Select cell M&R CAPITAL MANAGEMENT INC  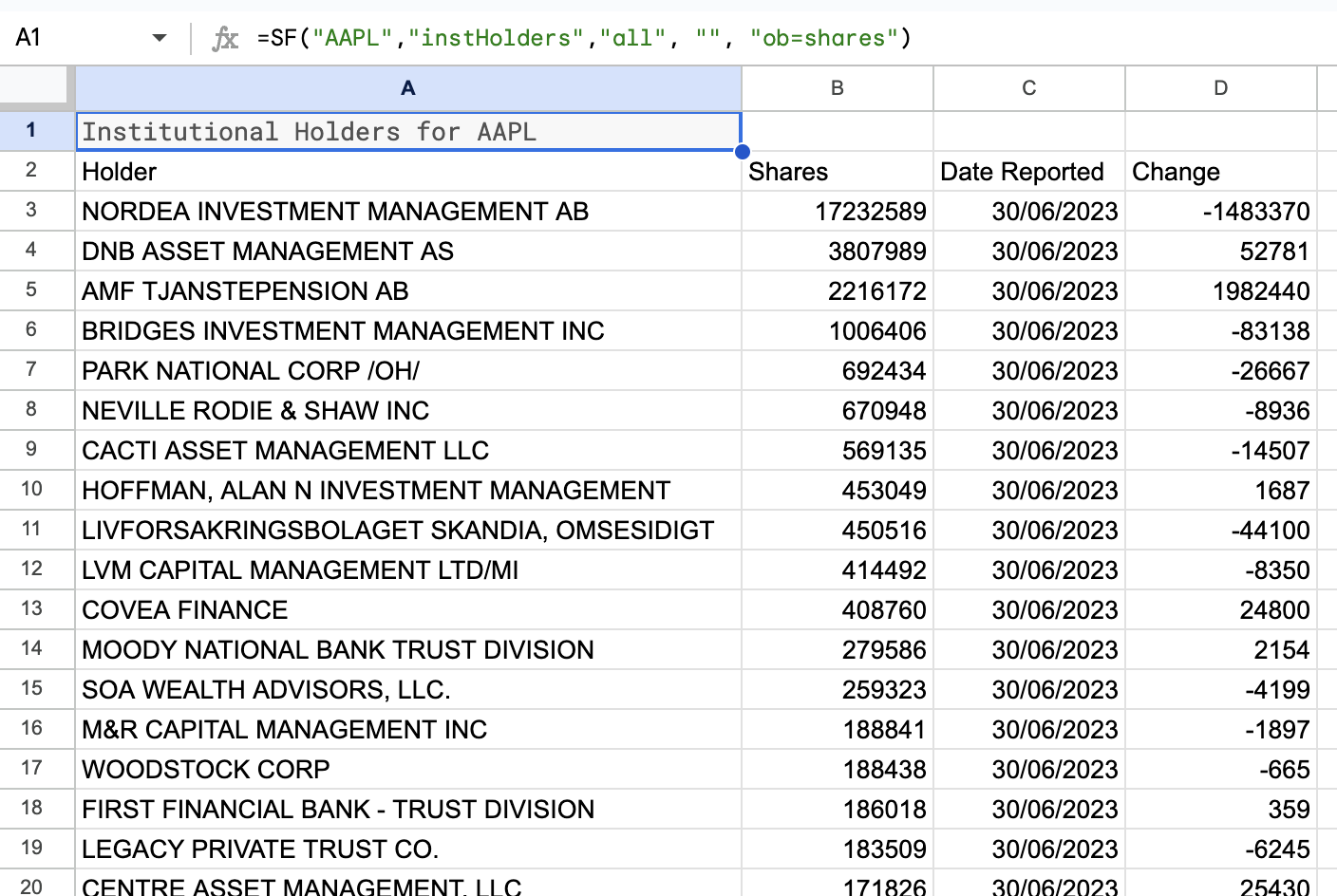[x=408, y=730]
